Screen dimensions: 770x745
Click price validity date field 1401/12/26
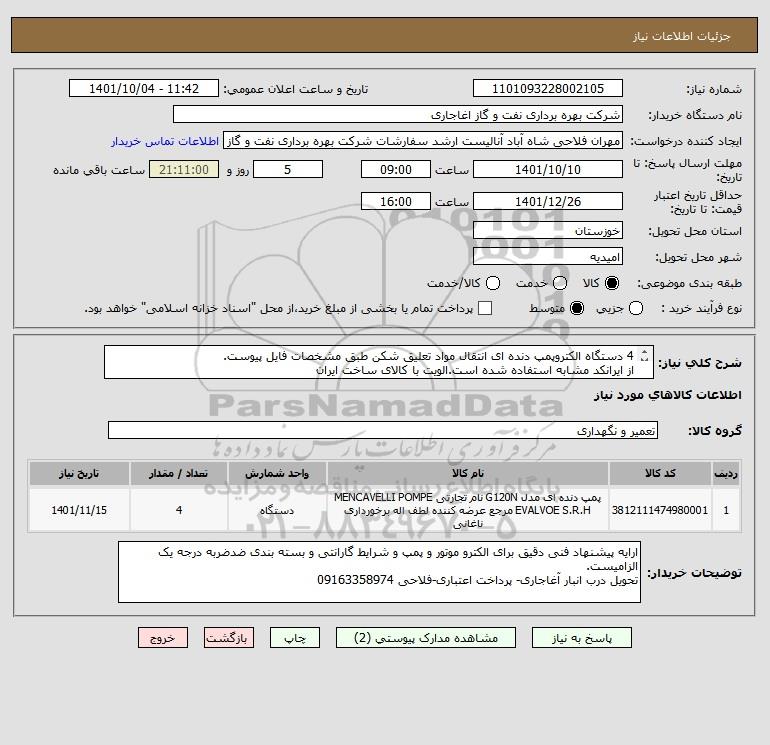tap(548, 202)
